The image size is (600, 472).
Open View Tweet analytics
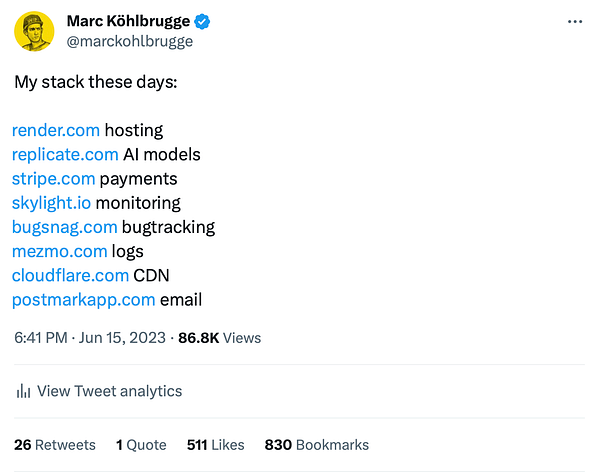coord(99,391)
